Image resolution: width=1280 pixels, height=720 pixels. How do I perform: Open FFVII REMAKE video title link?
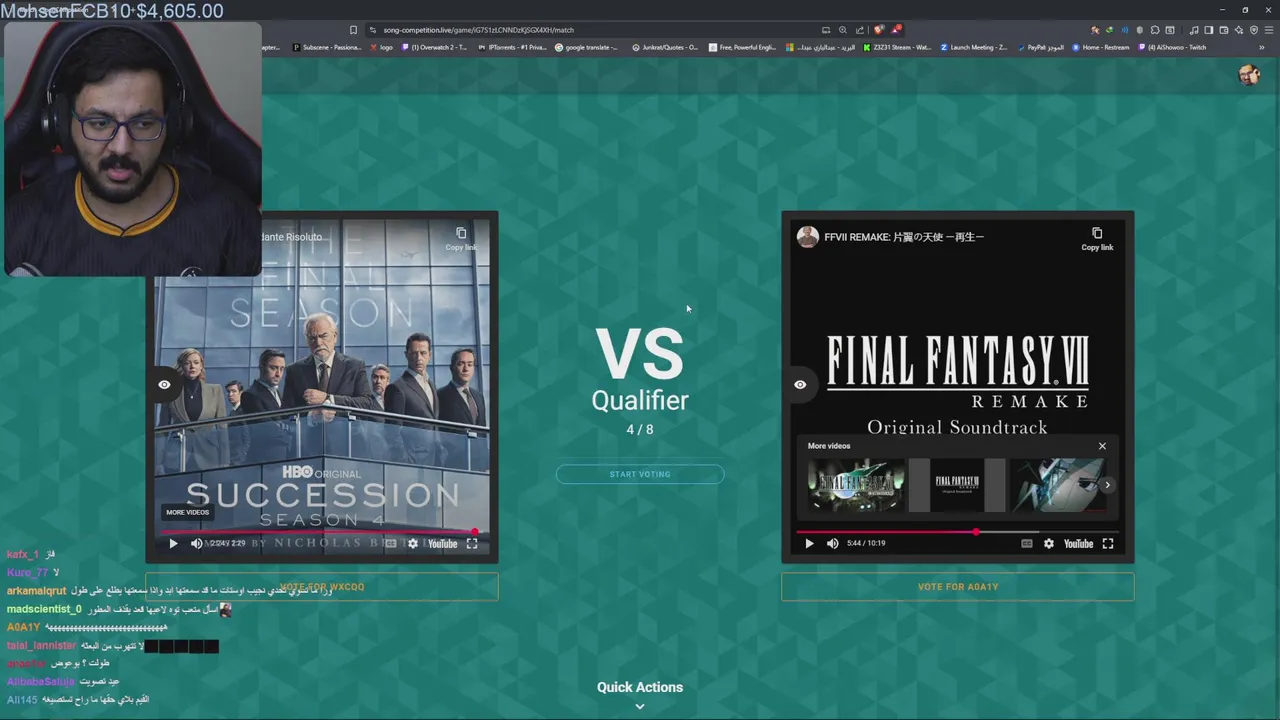coord(904,237)
